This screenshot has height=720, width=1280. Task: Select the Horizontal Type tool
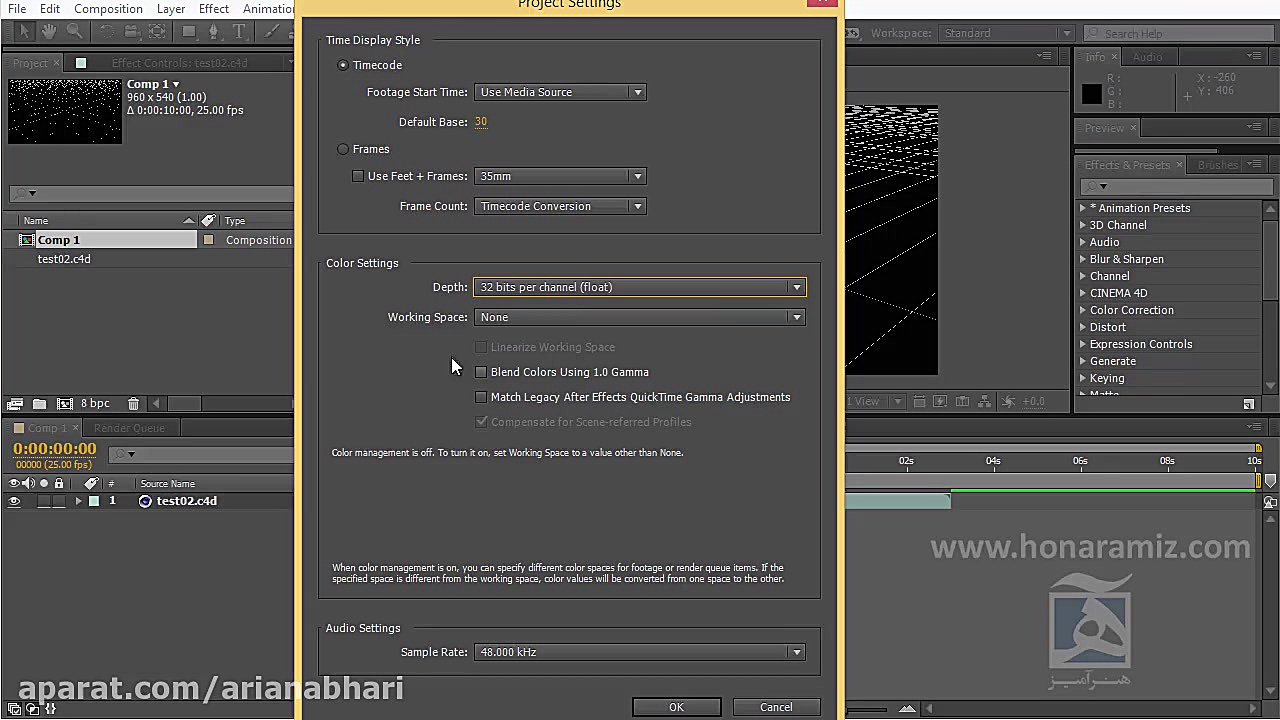pyautogui.click(x=240, y=32)
